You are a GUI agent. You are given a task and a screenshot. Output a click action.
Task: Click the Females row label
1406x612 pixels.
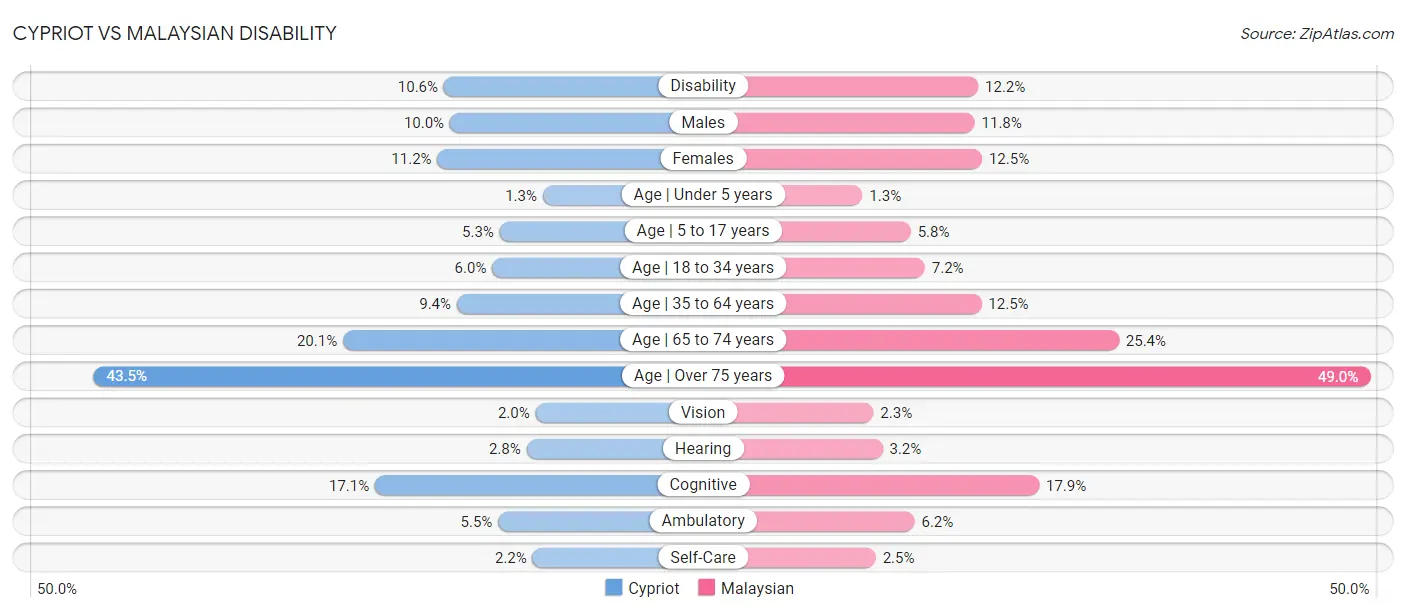click(x=703, y=158)
